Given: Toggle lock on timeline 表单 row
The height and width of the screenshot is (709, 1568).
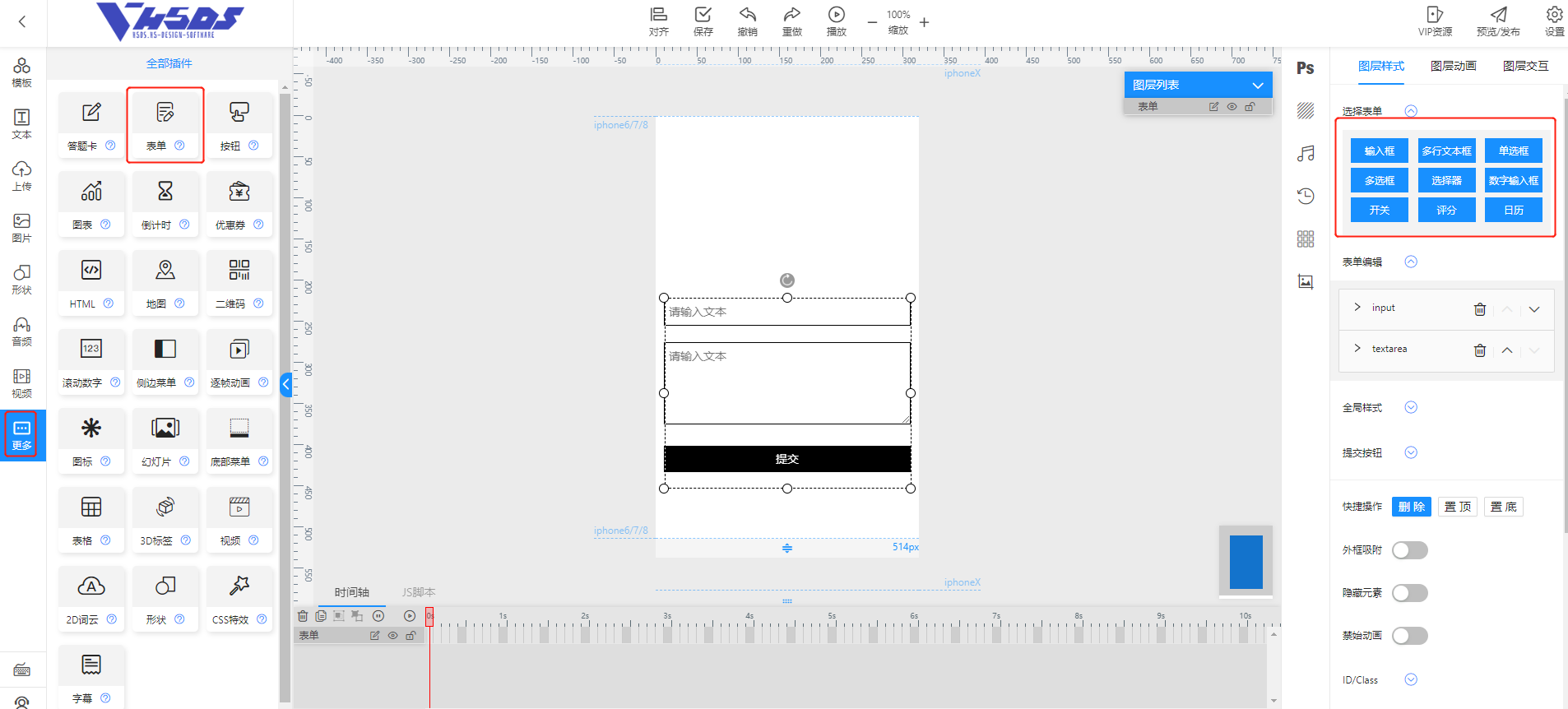Looking at the screenshot, I should (411, 636).
